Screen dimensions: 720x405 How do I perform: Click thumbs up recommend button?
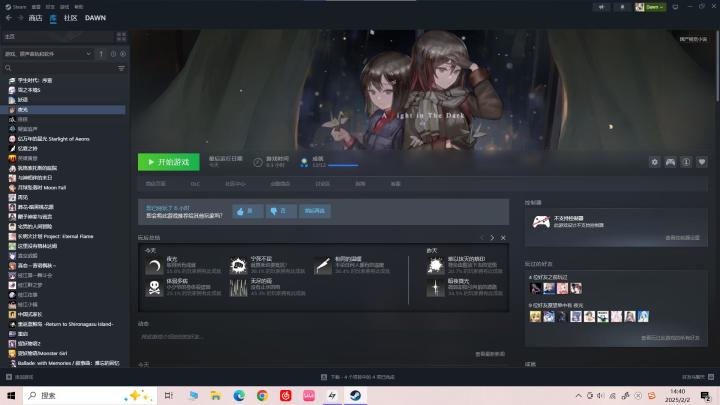click(x=248, y=211)
